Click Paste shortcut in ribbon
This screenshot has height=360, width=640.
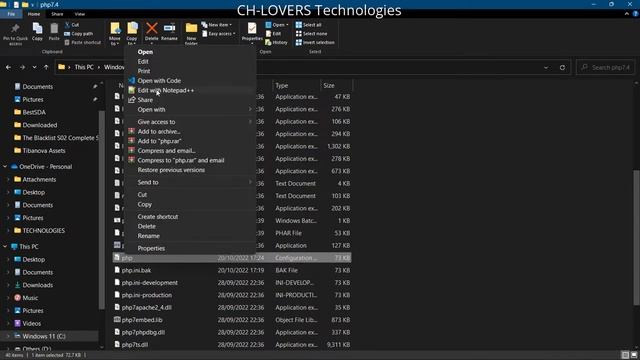click(82, 42)
